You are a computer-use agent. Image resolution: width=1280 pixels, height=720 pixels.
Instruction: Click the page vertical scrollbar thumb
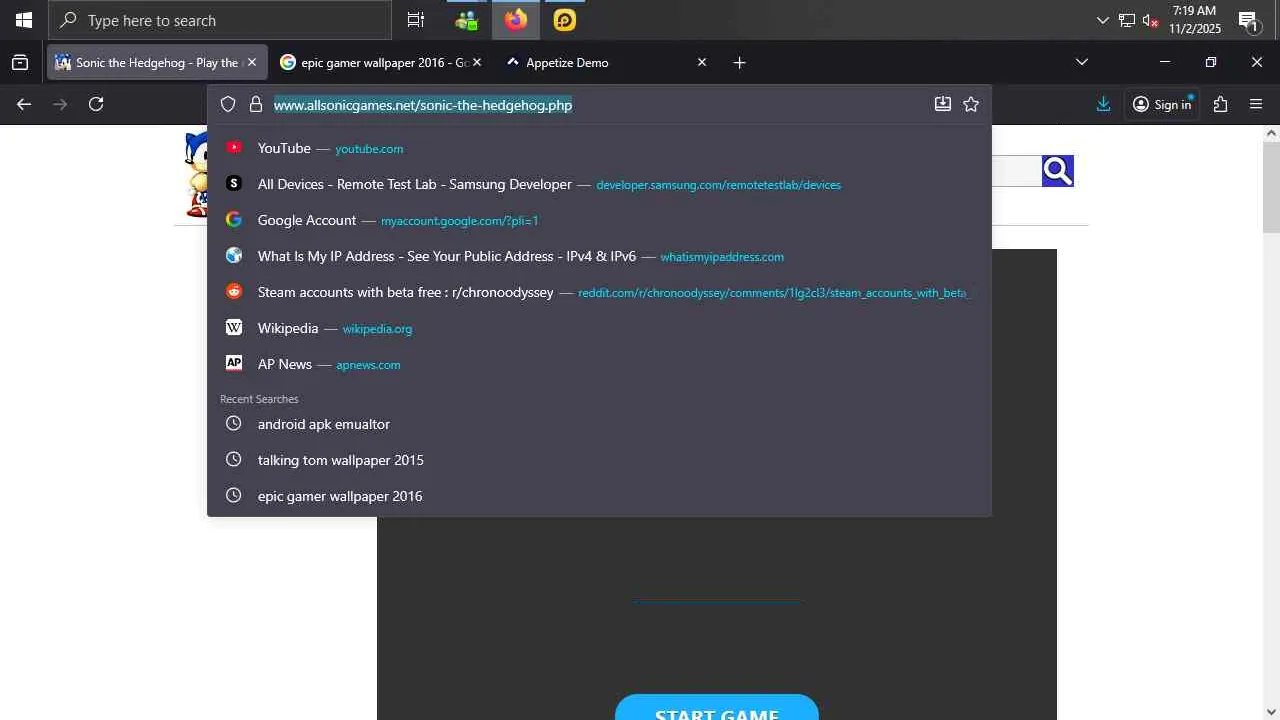tap(1271, 187)
